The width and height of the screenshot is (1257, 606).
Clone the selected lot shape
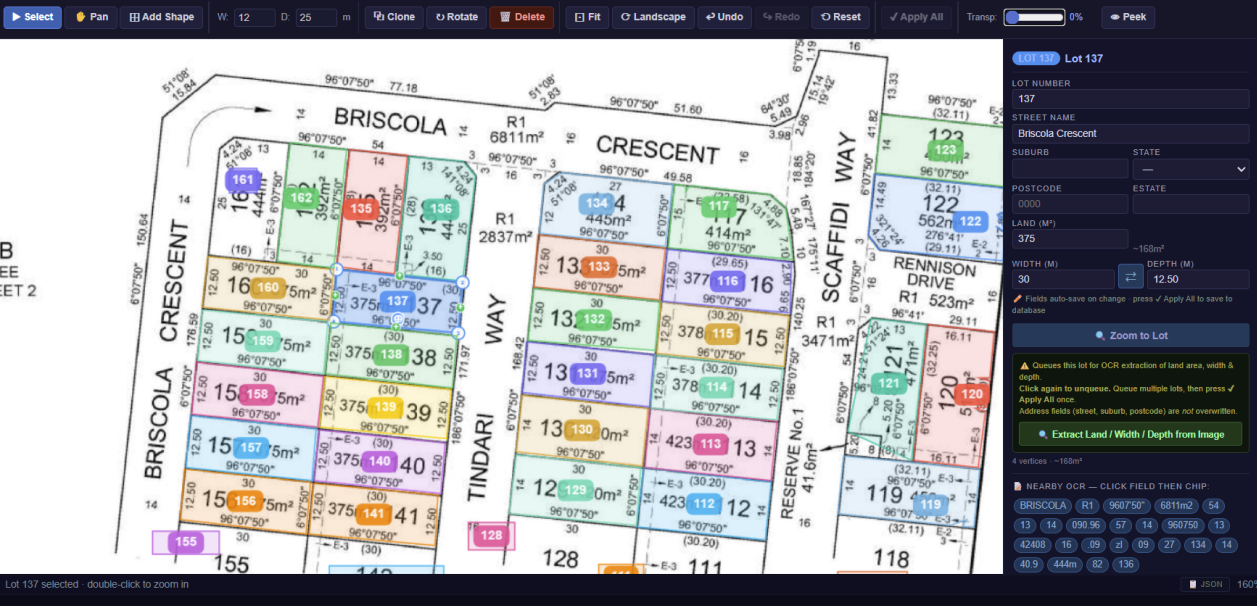[x=393, y=17]
